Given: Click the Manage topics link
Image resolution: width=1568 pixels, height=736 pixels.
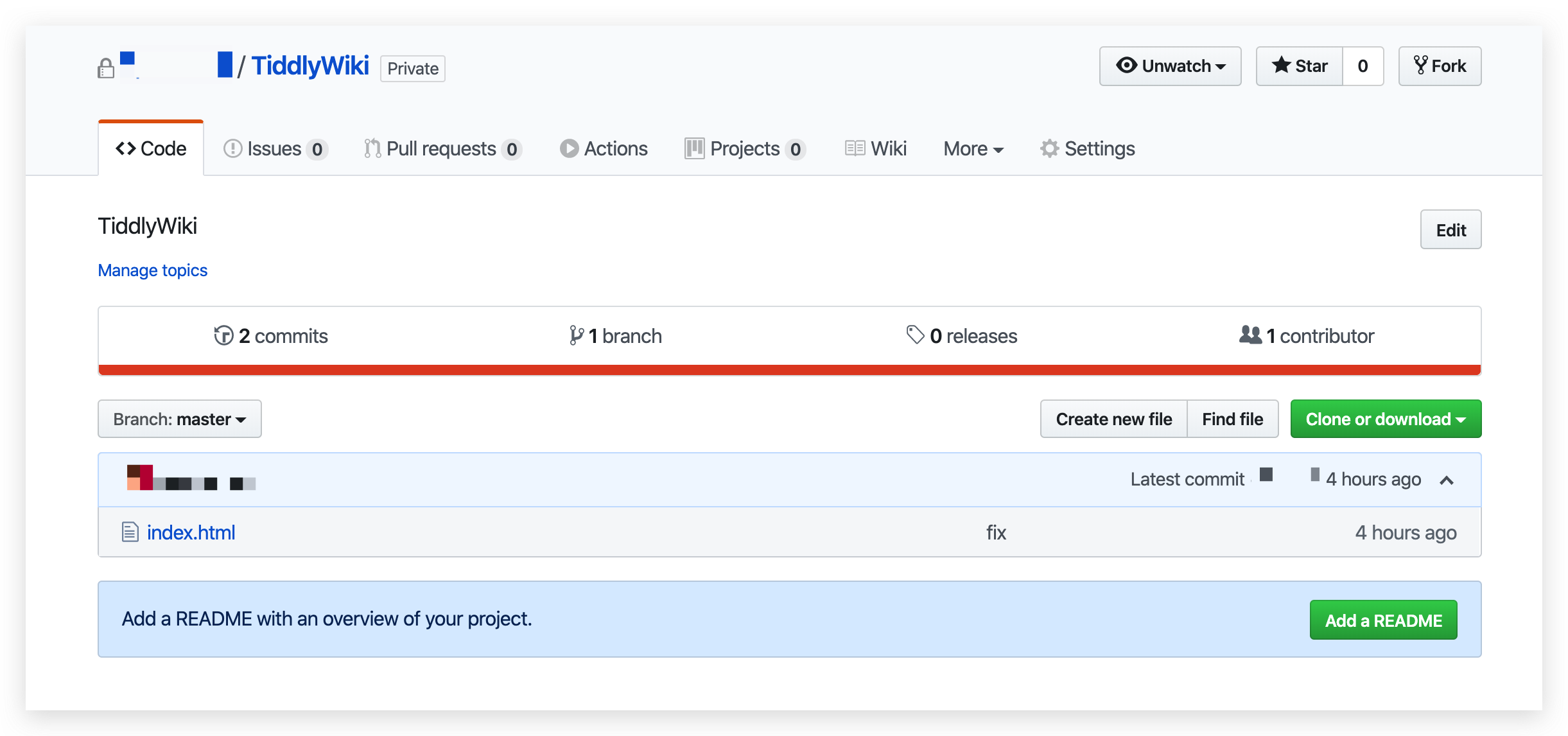Looking at the screenshot, I should 153,270.
